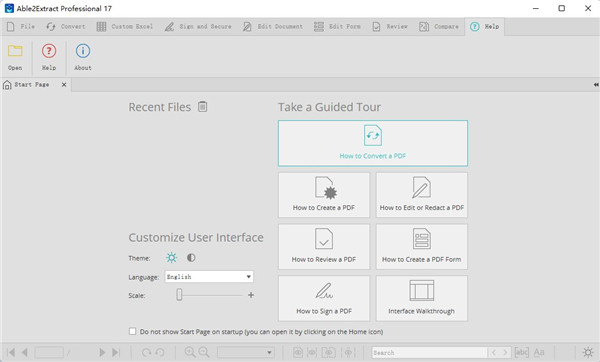The height and width of the screenshot is (362, 600).
Task: Click the second page-view mode icon
Action: pos(312,352)
